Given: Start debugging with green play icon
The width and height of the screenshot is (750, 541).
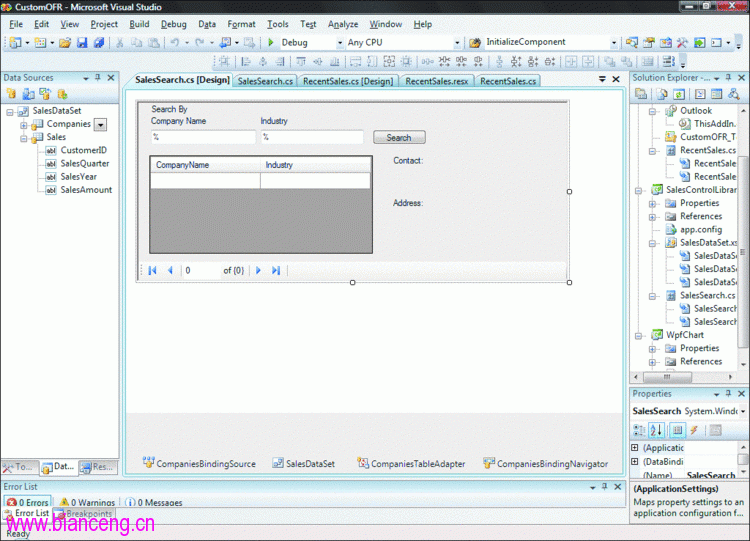Looking at the screenshot, I should 271,43.
